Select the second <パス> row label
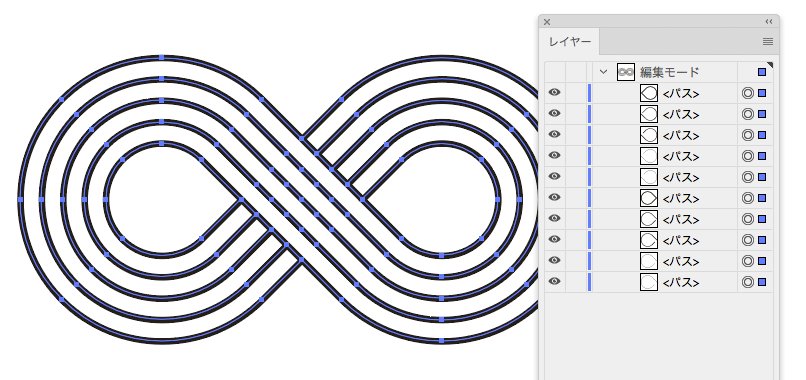The height and width of the screenshot is (380, 806). click(x=681, y=115)
